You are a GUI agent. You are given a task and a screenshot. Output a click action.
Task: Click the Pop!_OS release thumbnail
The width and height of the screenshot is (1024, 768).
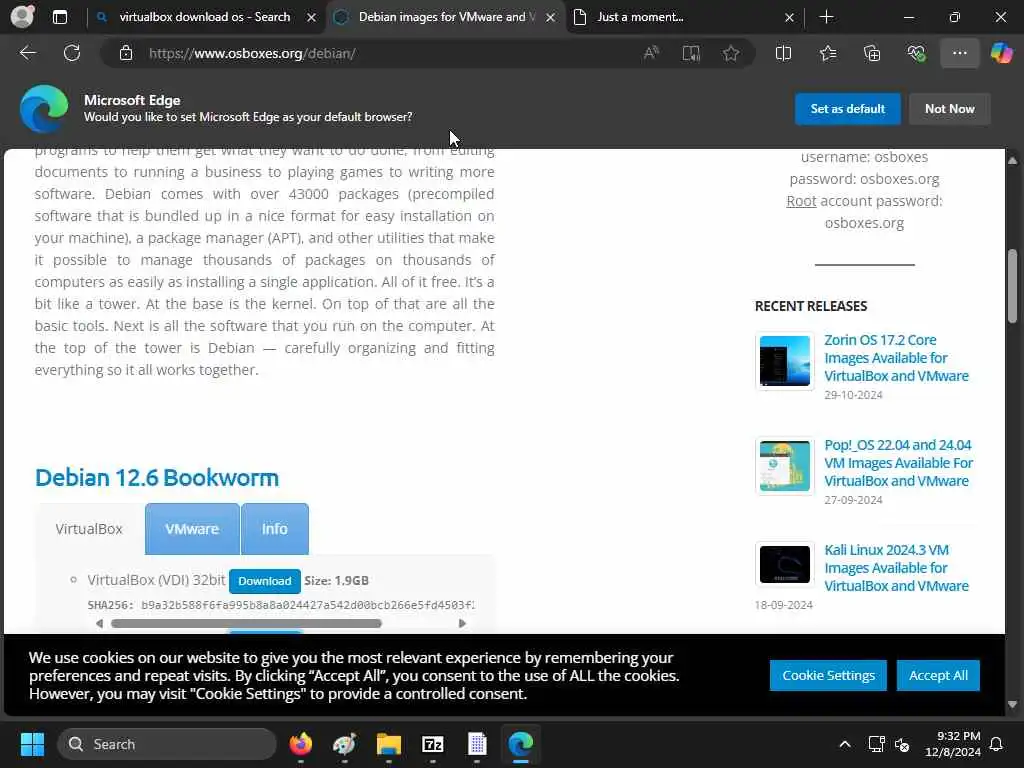(x=784, y=466)
